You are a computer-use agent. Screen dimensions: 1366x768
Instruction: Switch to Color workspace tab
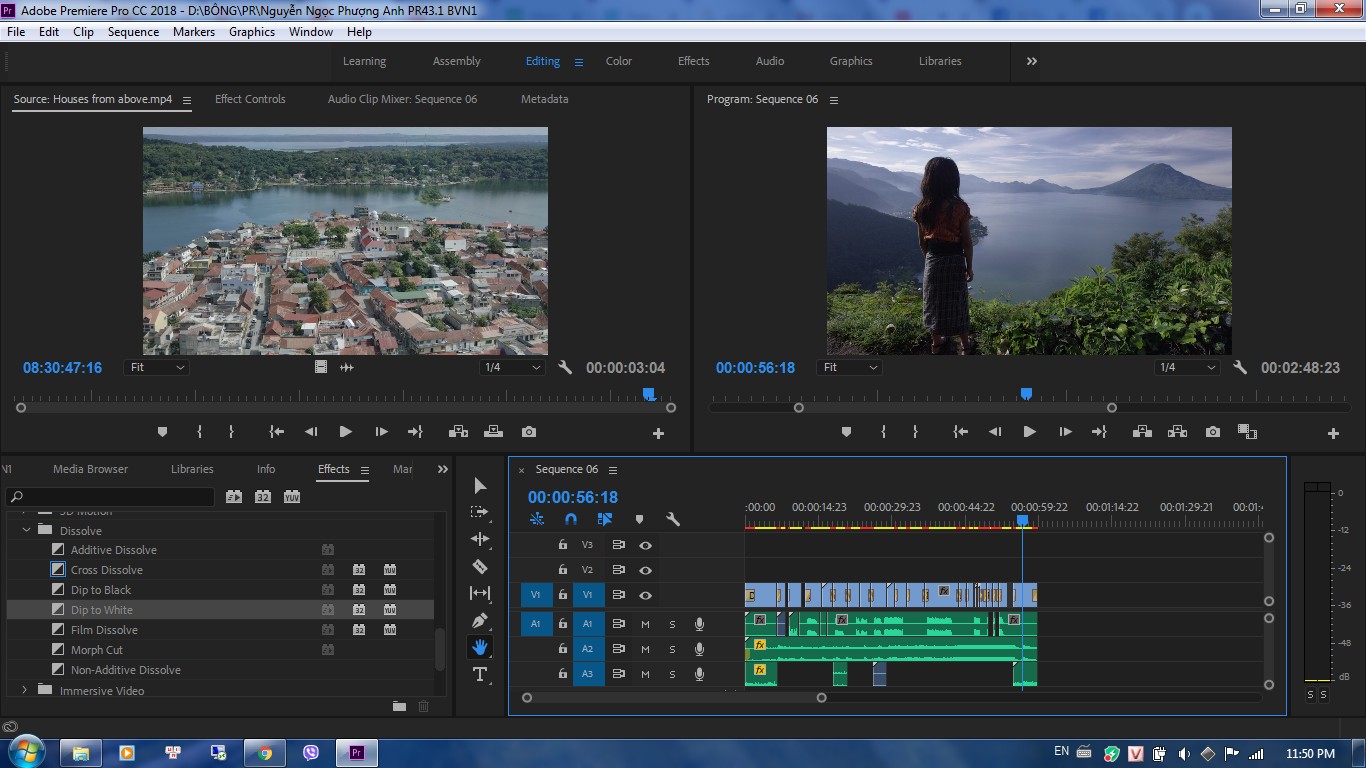point(619,61)
